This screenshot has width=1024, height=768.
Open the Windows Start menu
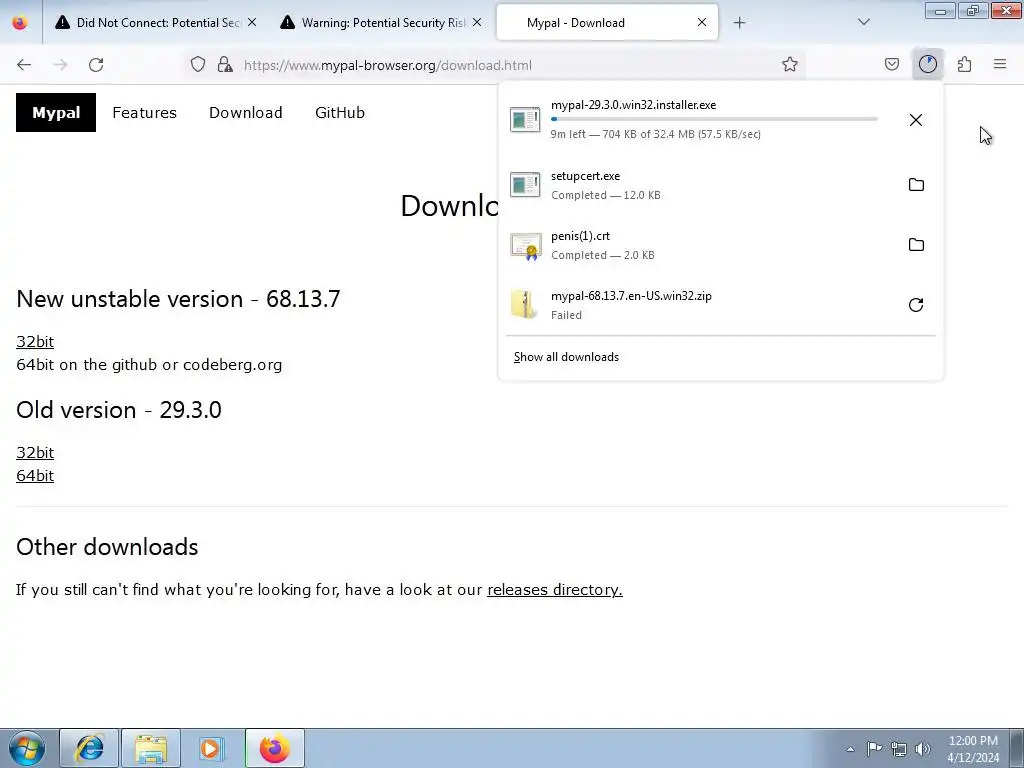pos(27,748)
